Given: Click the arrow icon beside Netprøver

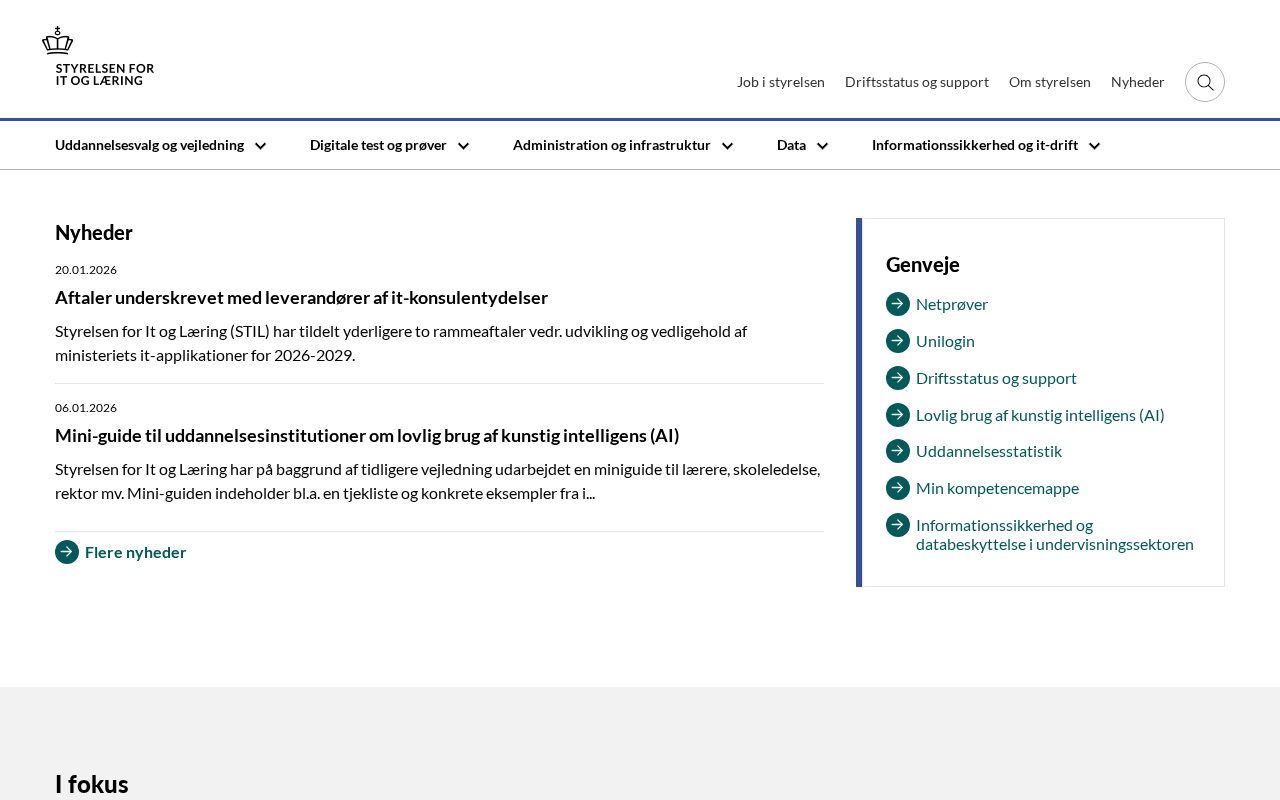Looking at the screenshot, I should click(x=897, y=304).
